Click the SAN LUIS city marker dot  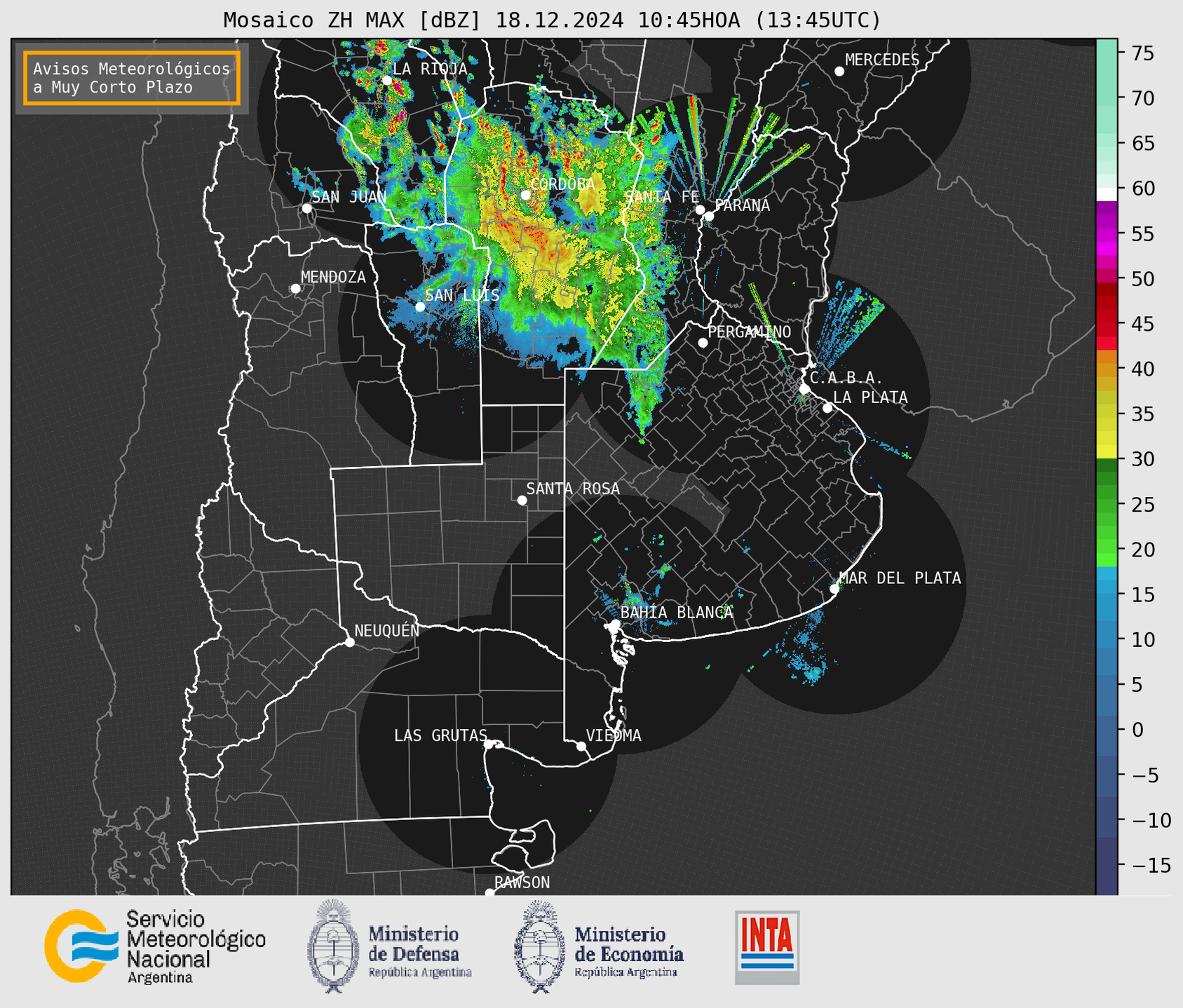click(420, 306)
